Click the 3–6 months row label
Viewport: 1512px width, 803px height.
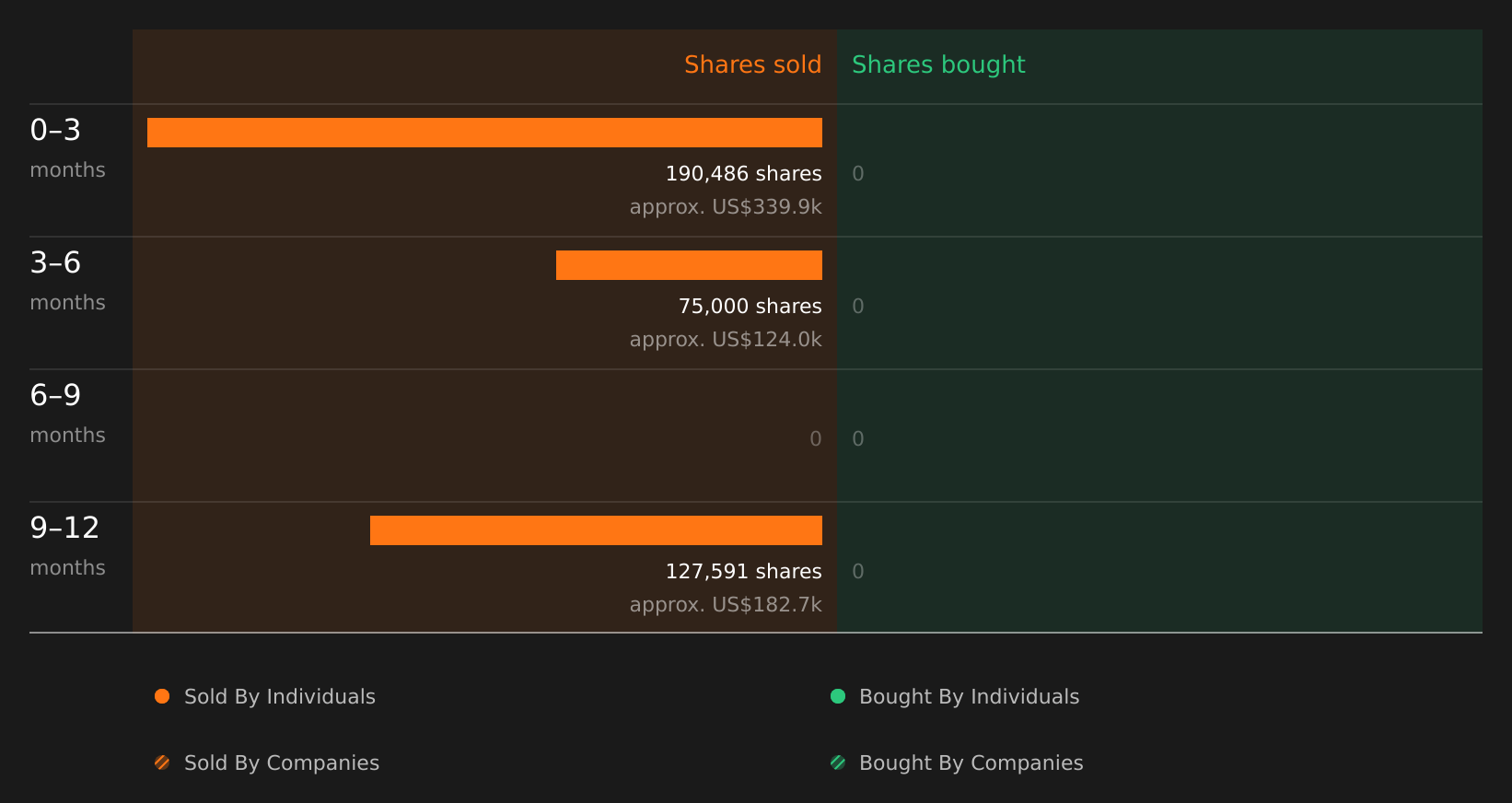(67, 281)
